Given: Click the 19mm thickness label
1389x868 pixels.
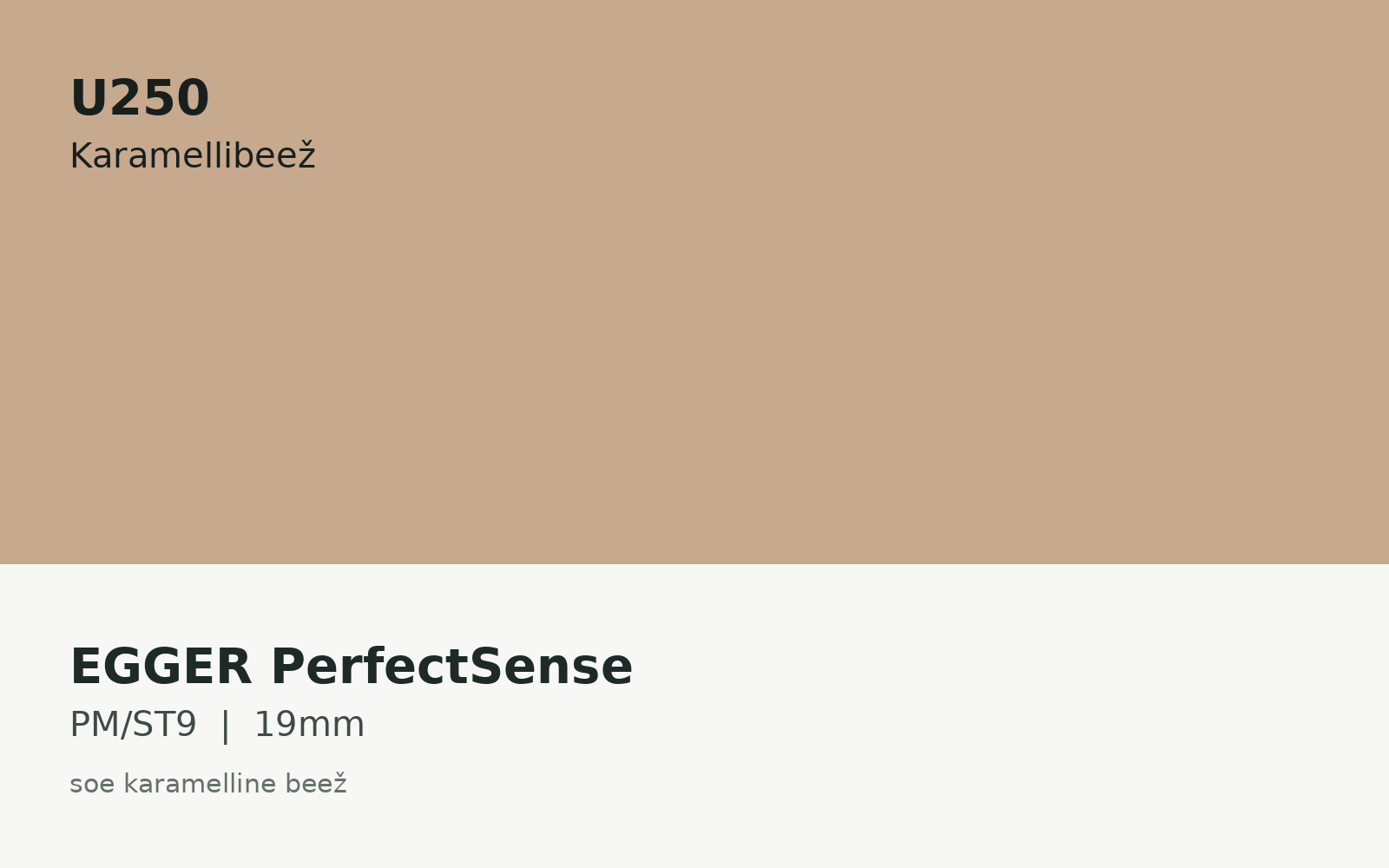Looking at the screenshot, I should click(x=309, y=725).
